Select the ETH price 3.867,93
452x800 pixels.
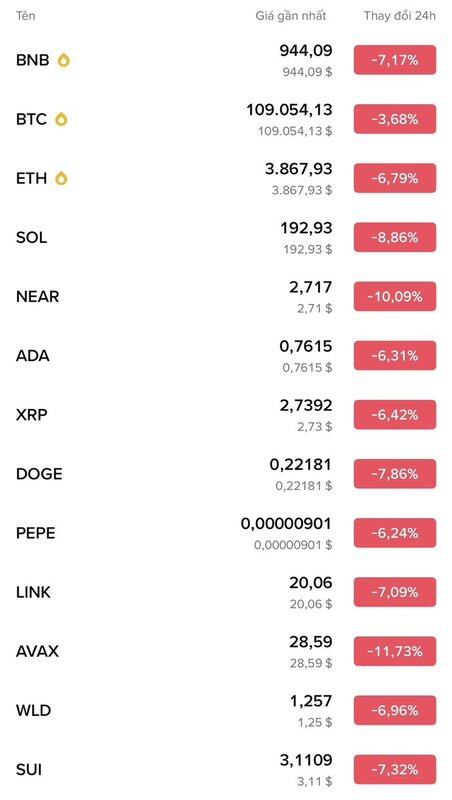pos(298,169)
